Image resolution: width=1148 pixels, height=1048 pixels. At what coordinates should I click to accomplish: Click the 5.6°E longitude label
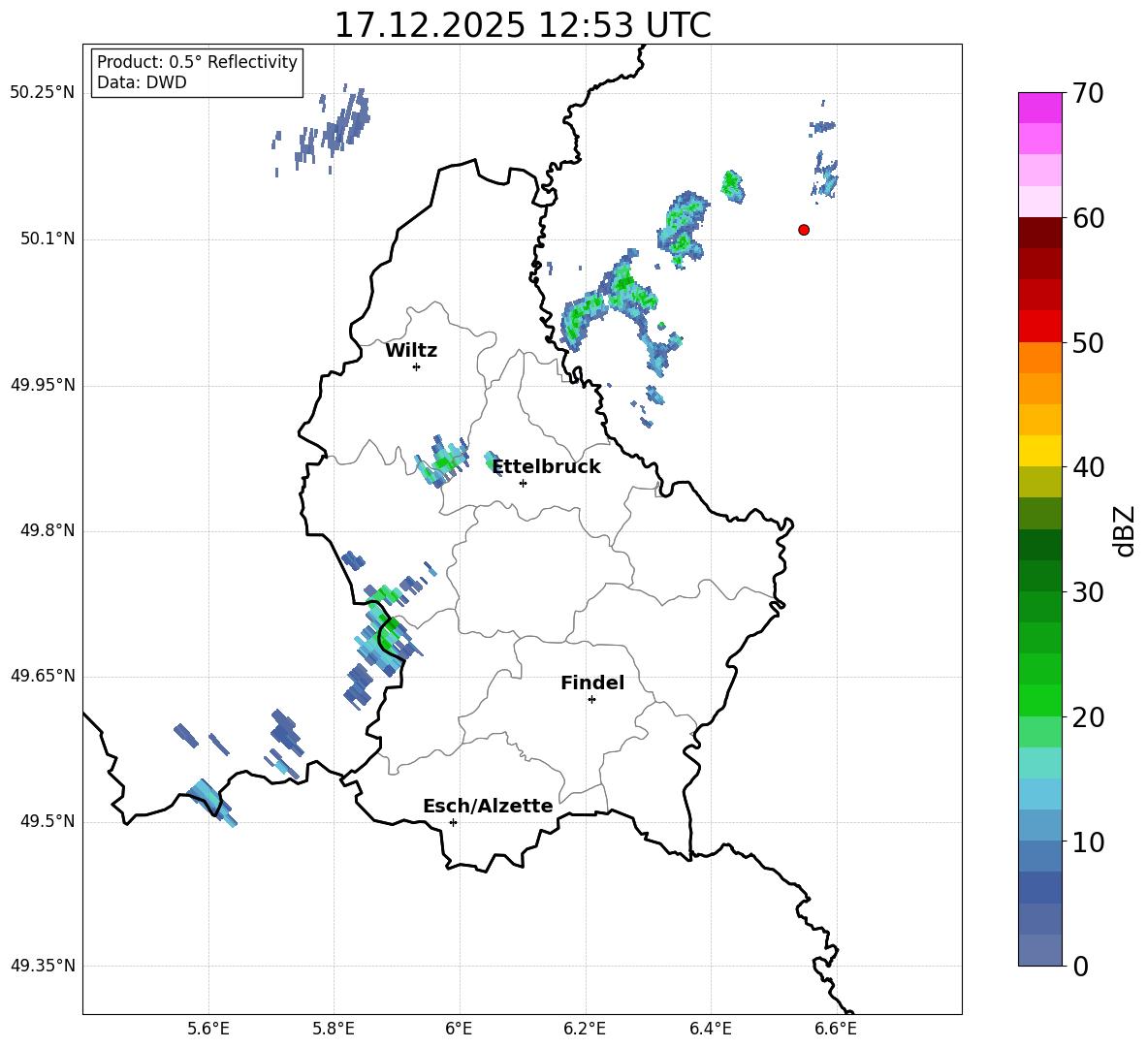[208, 1029]
